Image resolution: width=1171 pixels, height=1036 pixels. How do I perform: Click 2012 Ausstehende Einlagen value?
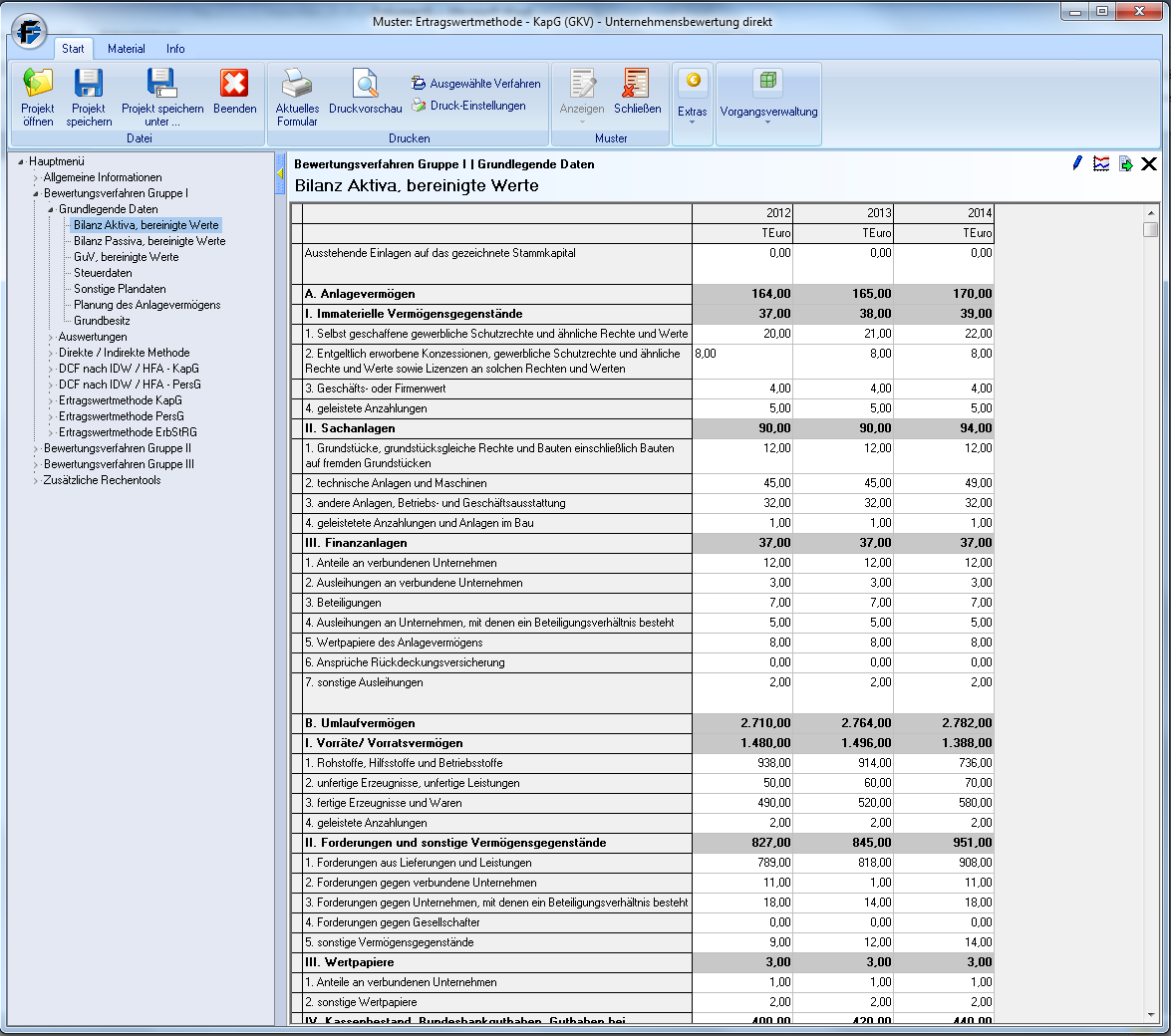pyautogui.click(x=742, y=263)
